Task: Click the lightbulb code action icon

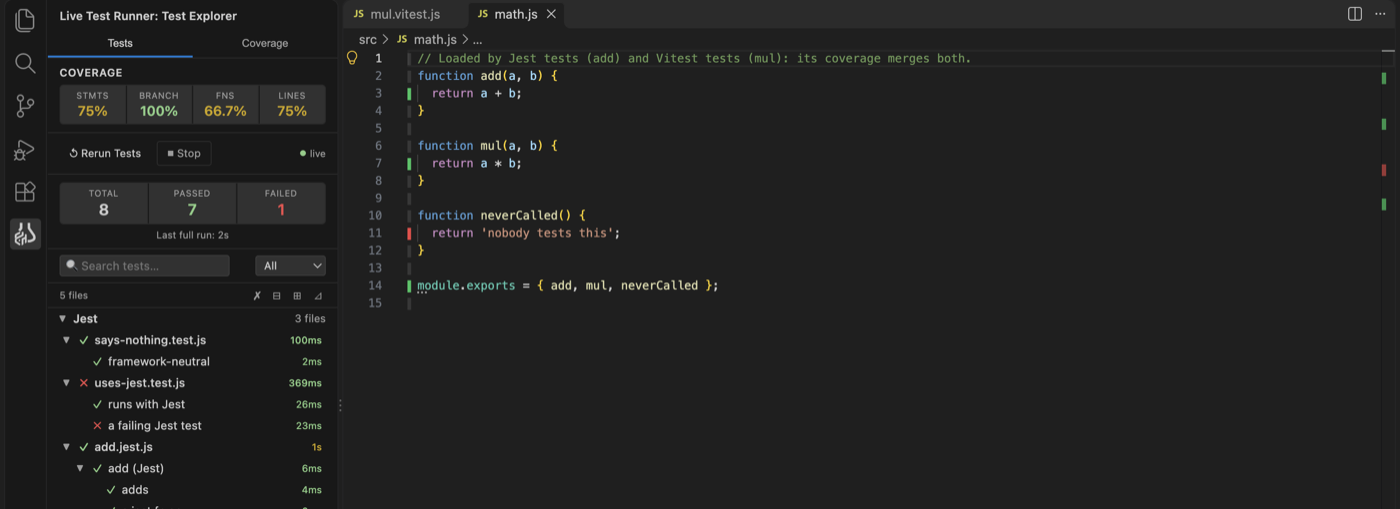Action: coord(352,58)
